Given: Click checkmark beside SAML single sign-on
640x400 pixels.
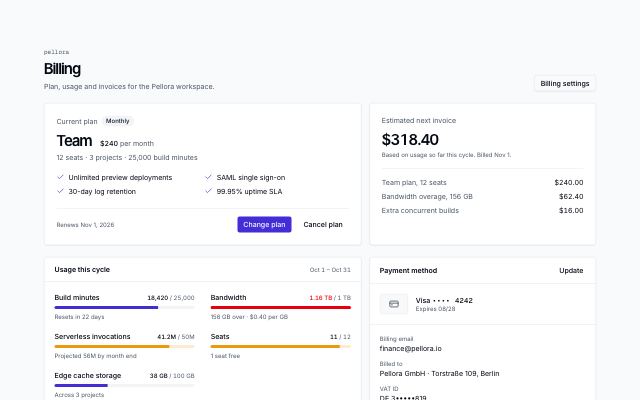Looking at the screenshot, I should tap(208, 177).
